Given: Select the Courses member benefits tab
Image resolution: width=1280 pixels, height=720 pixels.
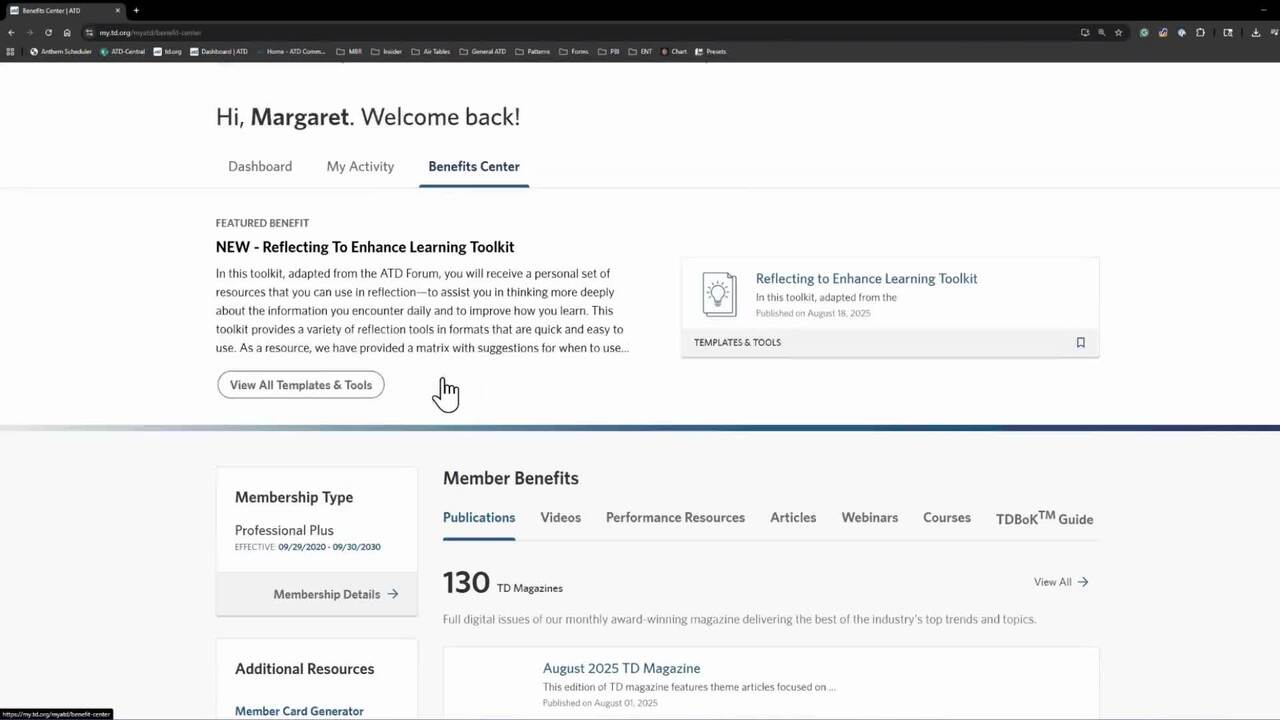Looking at the screenshot, I should tap(947, 517).
